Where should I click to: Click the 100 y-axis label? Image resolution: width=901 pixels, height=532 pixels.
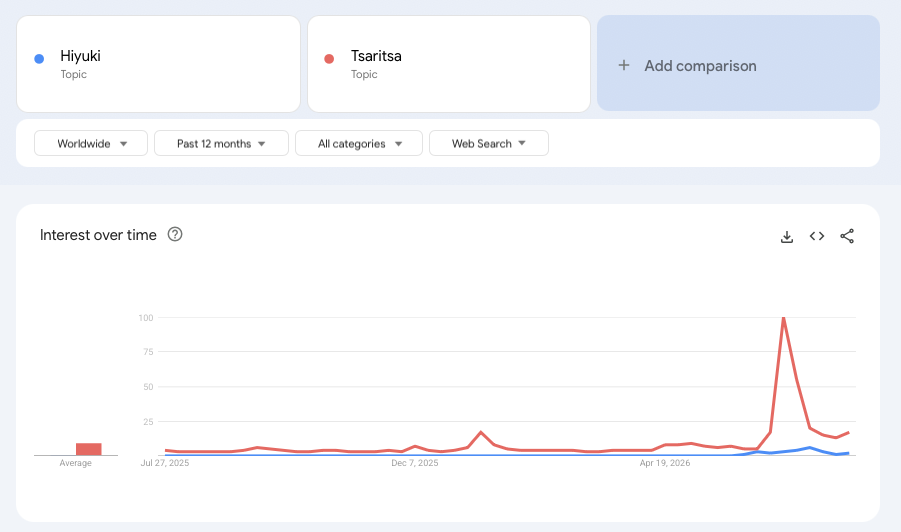[x=146, y=318]
